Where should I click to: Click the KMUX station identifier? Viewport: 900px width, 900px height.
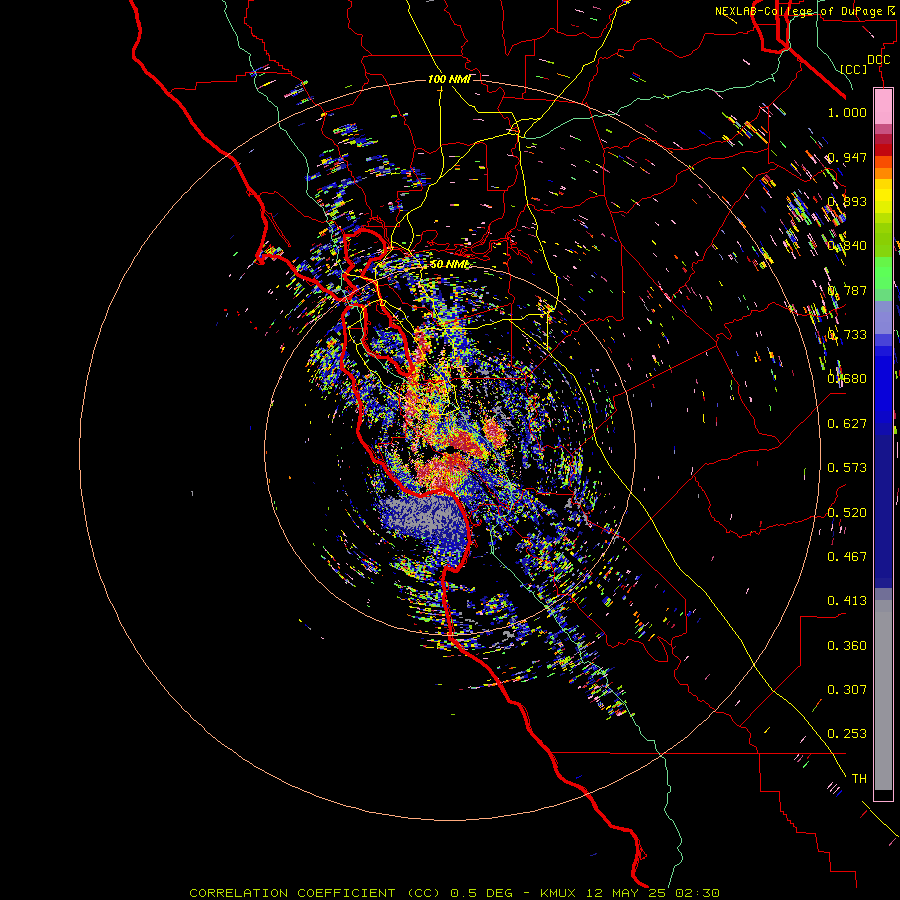pos(560,893)
